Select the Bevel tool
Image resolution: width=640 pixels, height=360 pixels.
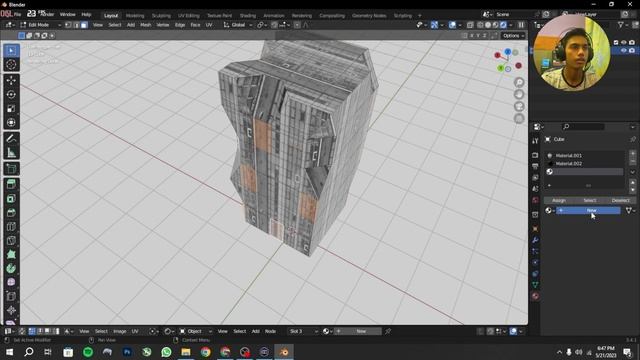(x=11, y=213)
